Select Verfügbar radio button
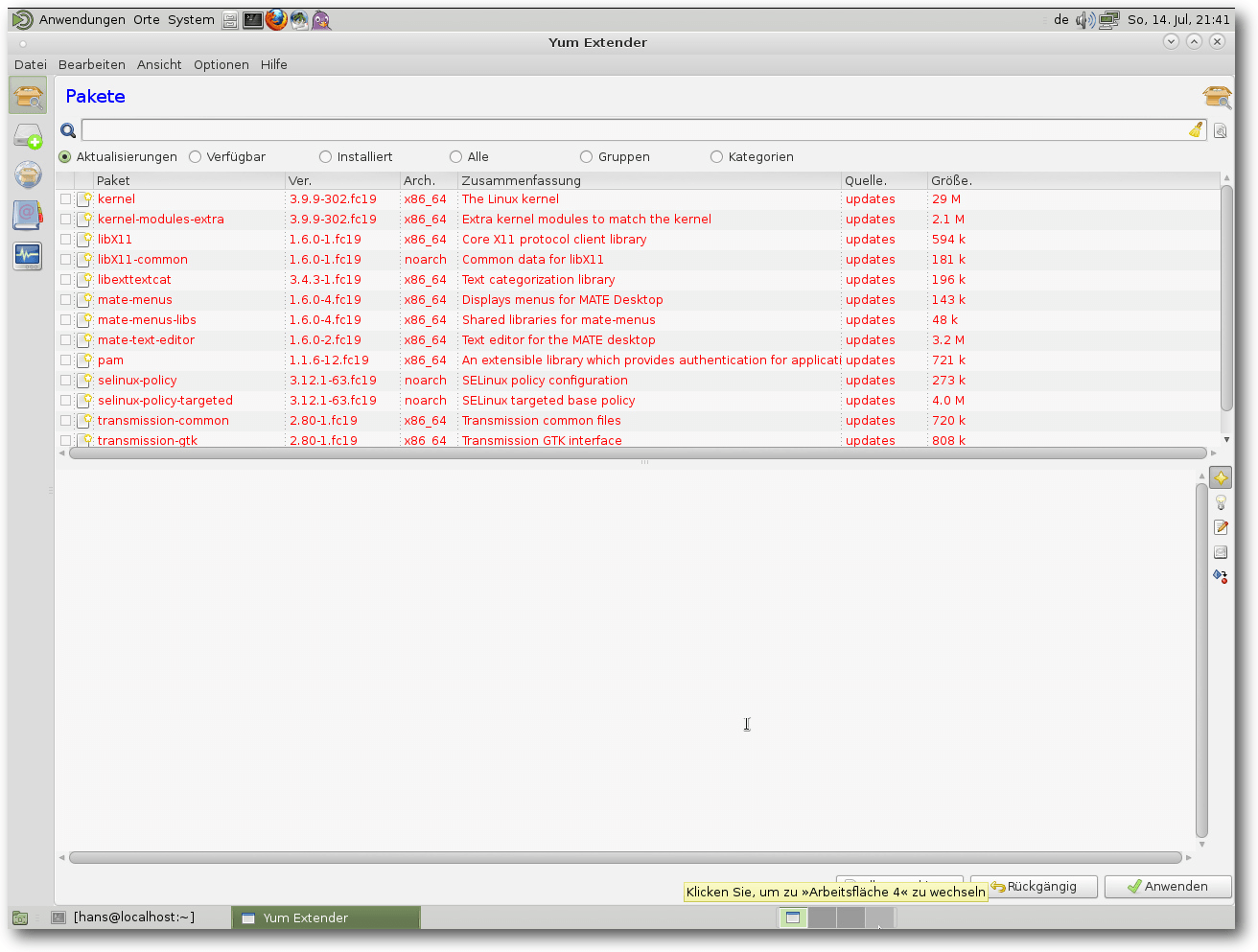Viewport: 1258px width, 952px height. click(195, 157)
